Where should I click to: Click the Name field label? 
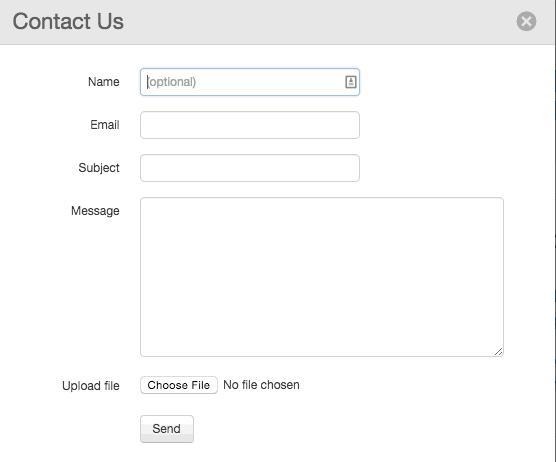104,82
